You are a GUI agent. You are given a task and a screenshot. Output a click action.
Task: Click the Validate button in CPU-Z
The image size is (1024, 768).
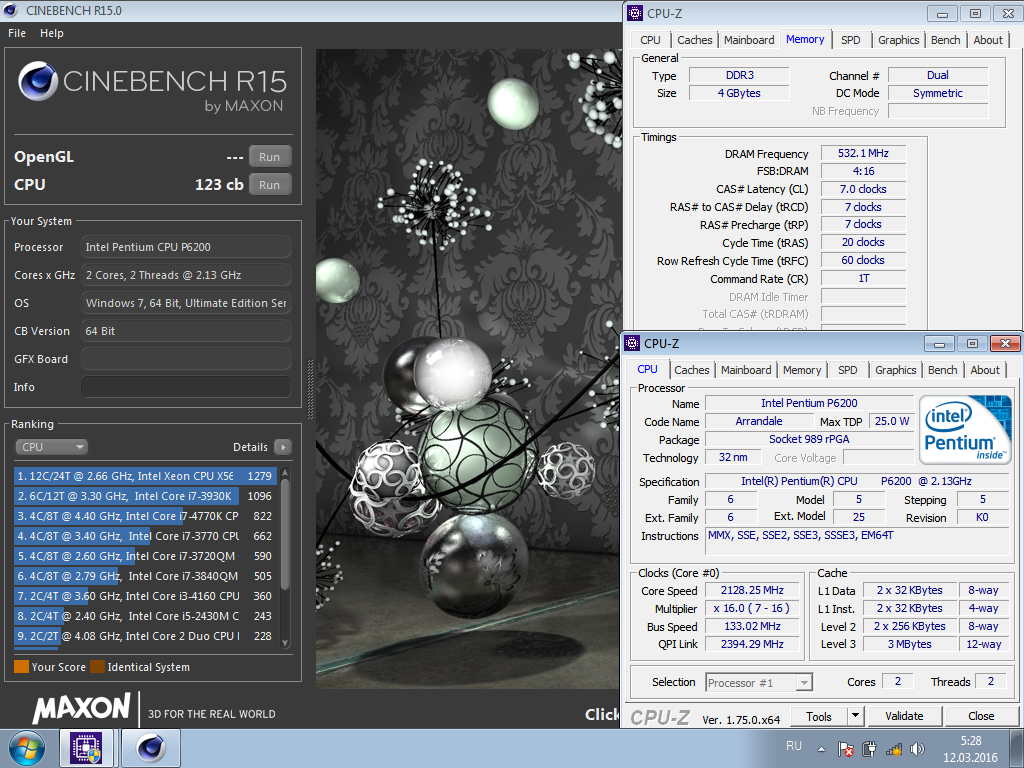[x=904, y=716]
